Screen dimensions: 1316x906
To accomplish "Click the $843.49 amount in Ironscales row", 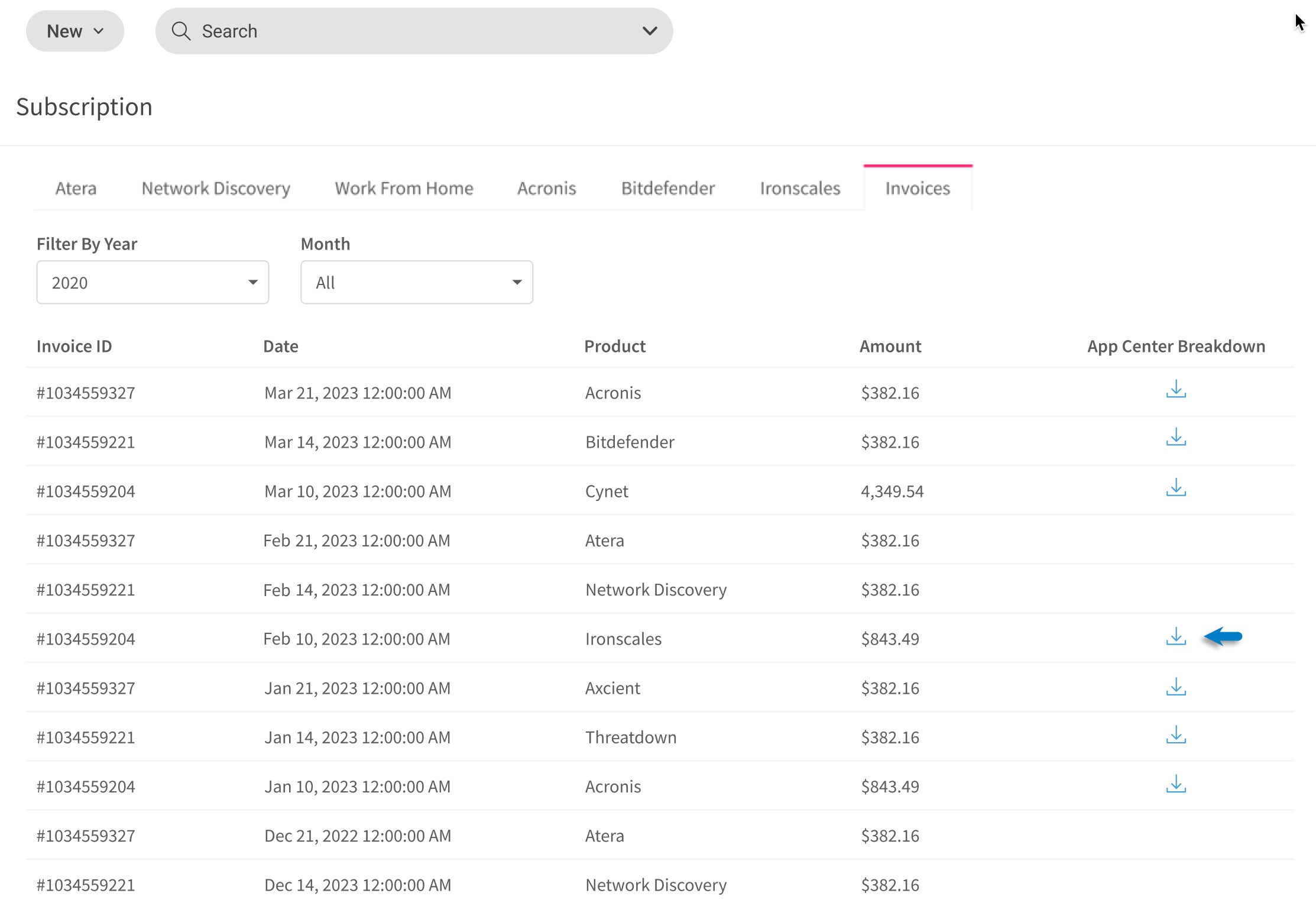I will point(890,638).
